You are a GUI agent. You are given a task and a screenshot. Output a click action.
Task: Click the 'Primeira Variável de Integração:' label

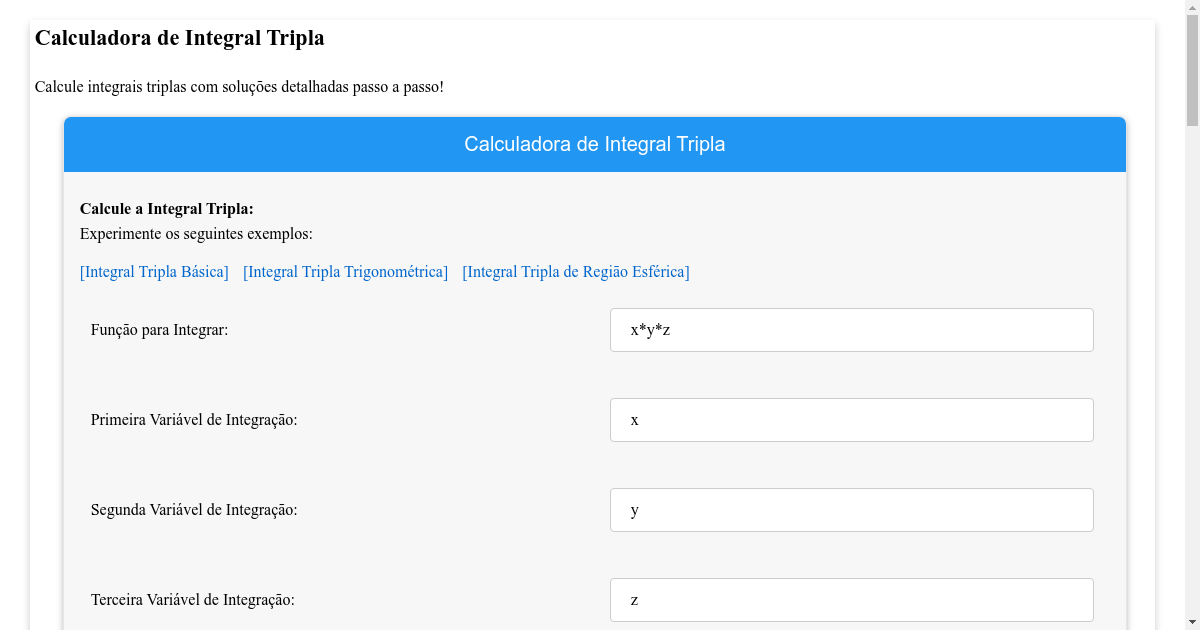tap(194, 420)
